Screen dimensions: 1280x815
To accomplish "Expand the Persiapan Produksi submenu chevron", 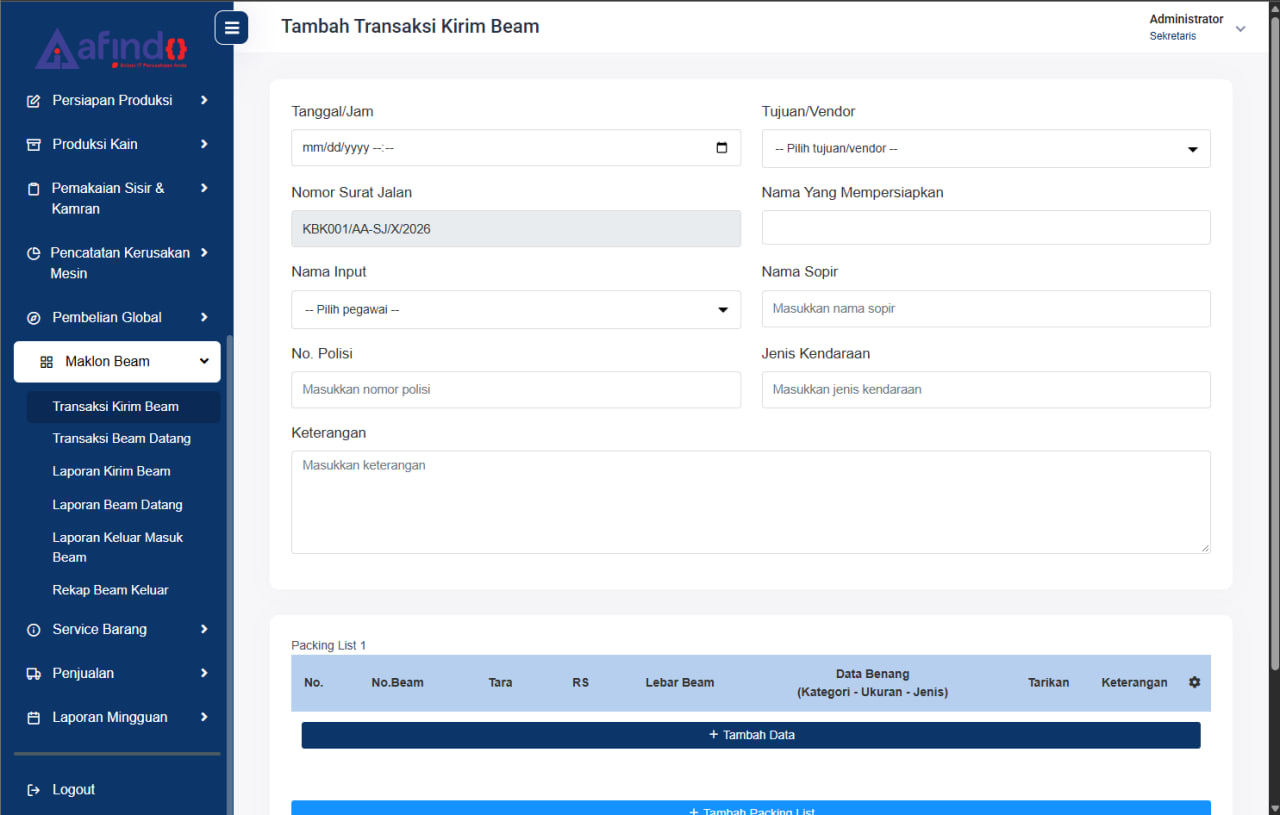I will tap(204, 100).
